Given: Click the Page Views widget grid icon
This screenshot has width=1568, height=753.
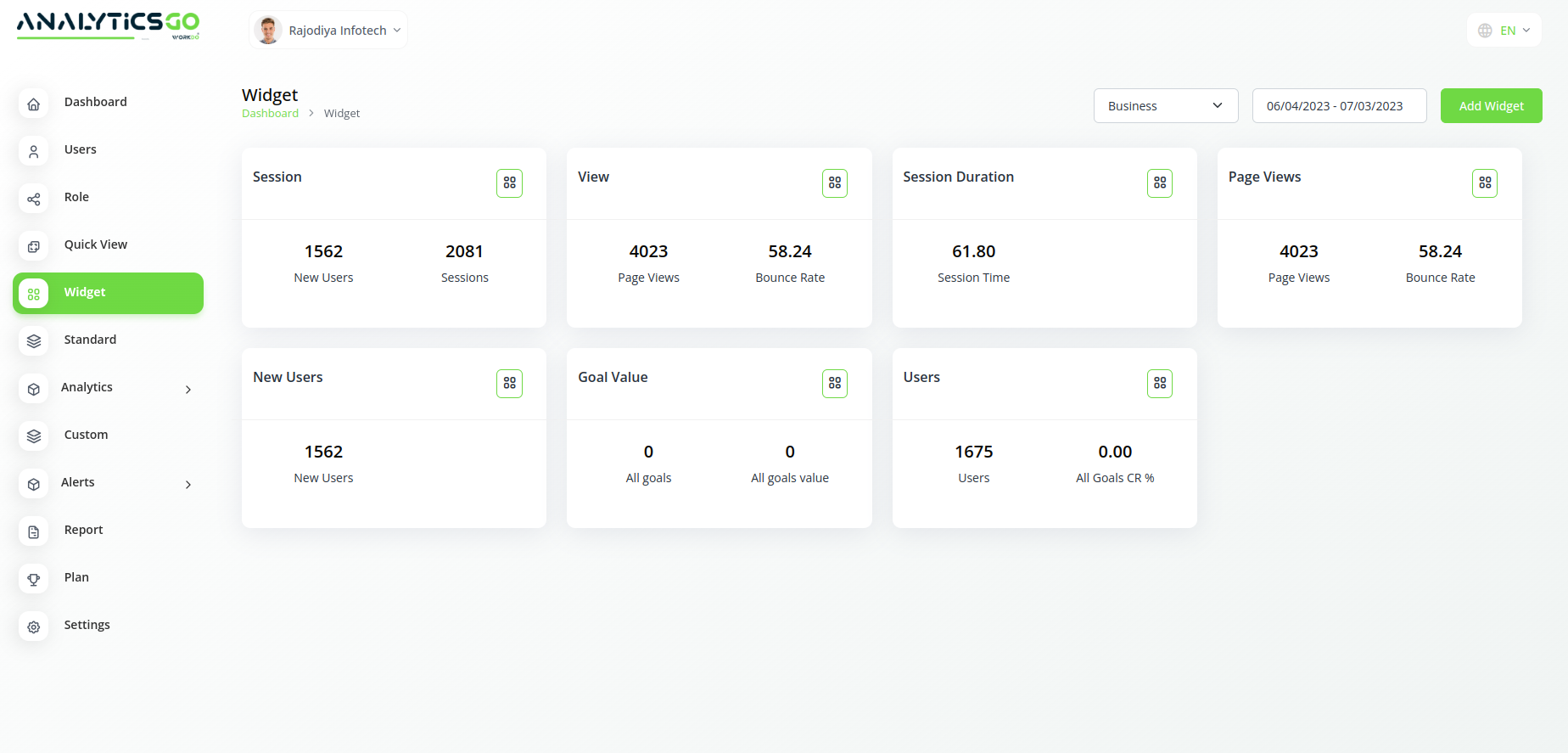Looking at the screenshot, I should (1484, 183).
